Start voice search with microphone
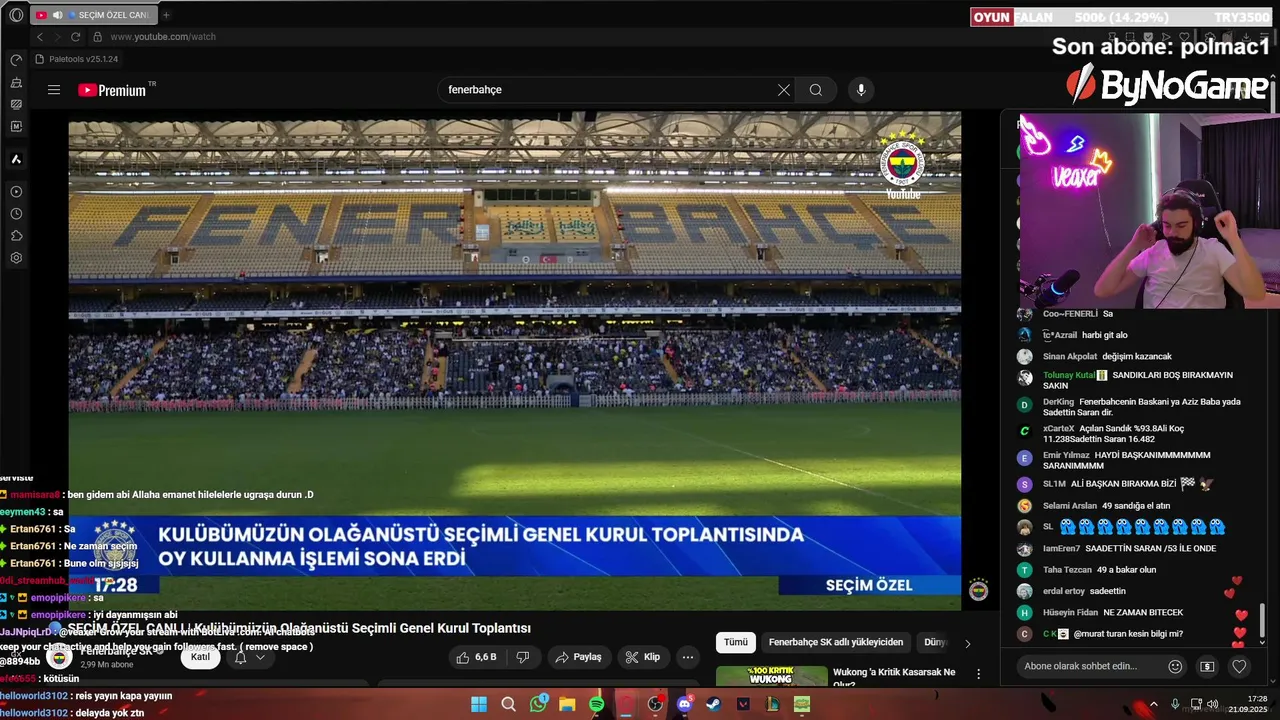Viewport: 1280px width, 720px height. tap(861, 90)
